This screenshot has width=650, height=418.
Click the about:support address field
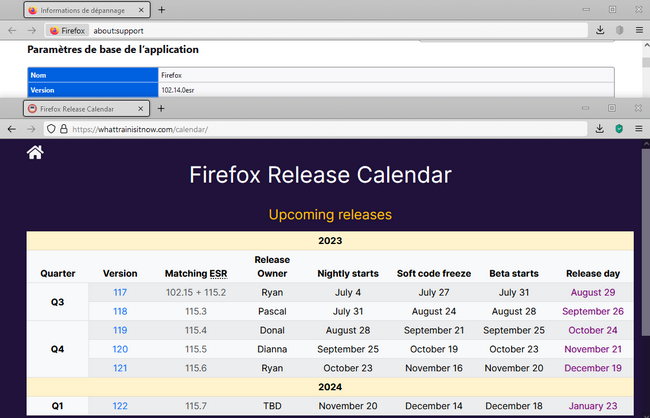(x=316, y=30)
